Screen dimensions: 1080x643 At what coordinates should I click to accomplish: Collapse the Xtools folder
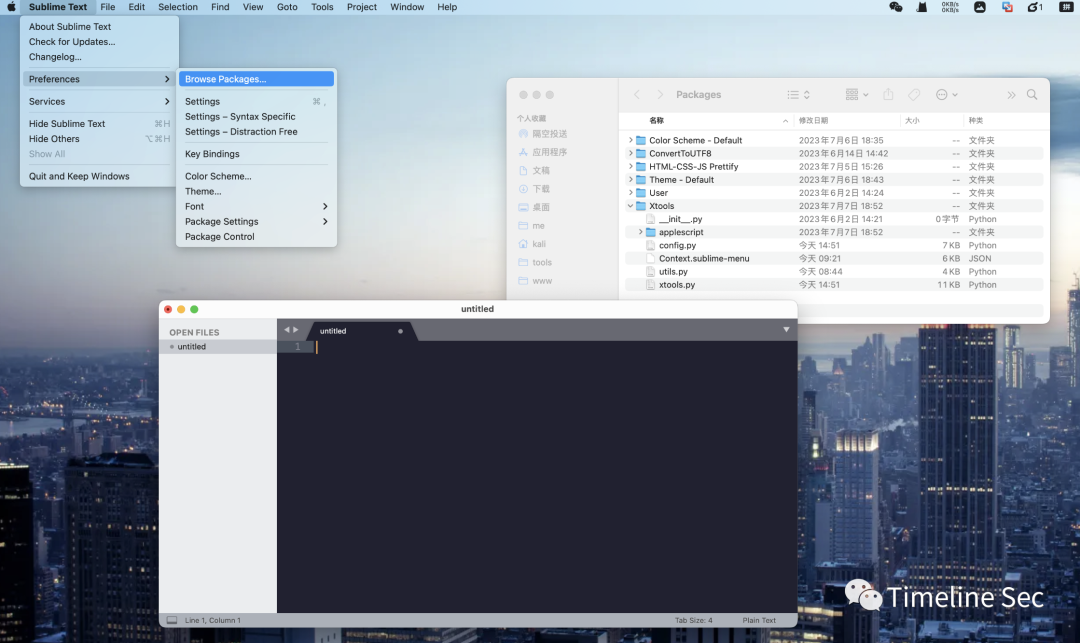click(630, 206)
